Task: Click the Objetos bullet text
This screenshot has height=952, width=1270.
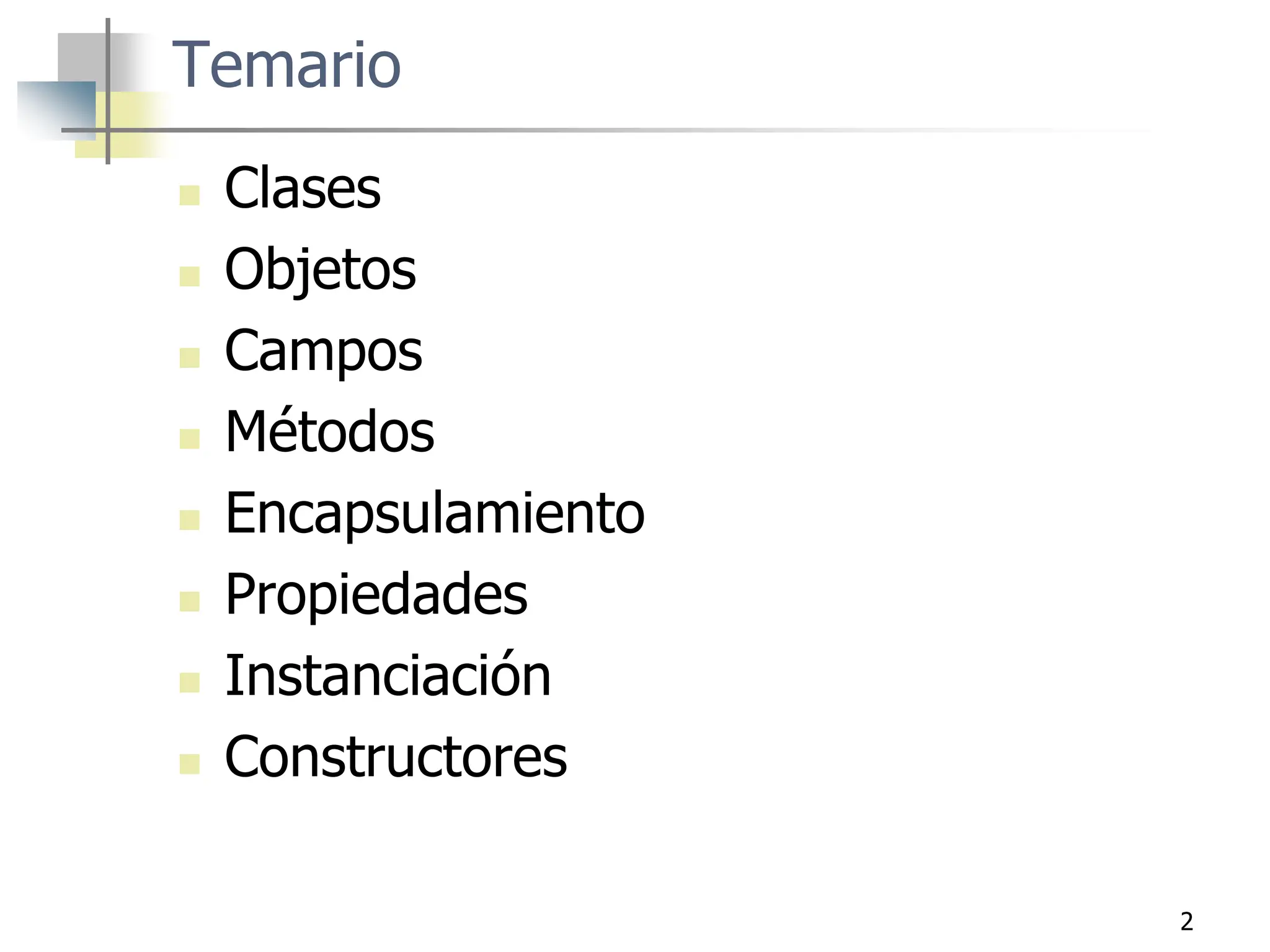Action: [320, 270]
